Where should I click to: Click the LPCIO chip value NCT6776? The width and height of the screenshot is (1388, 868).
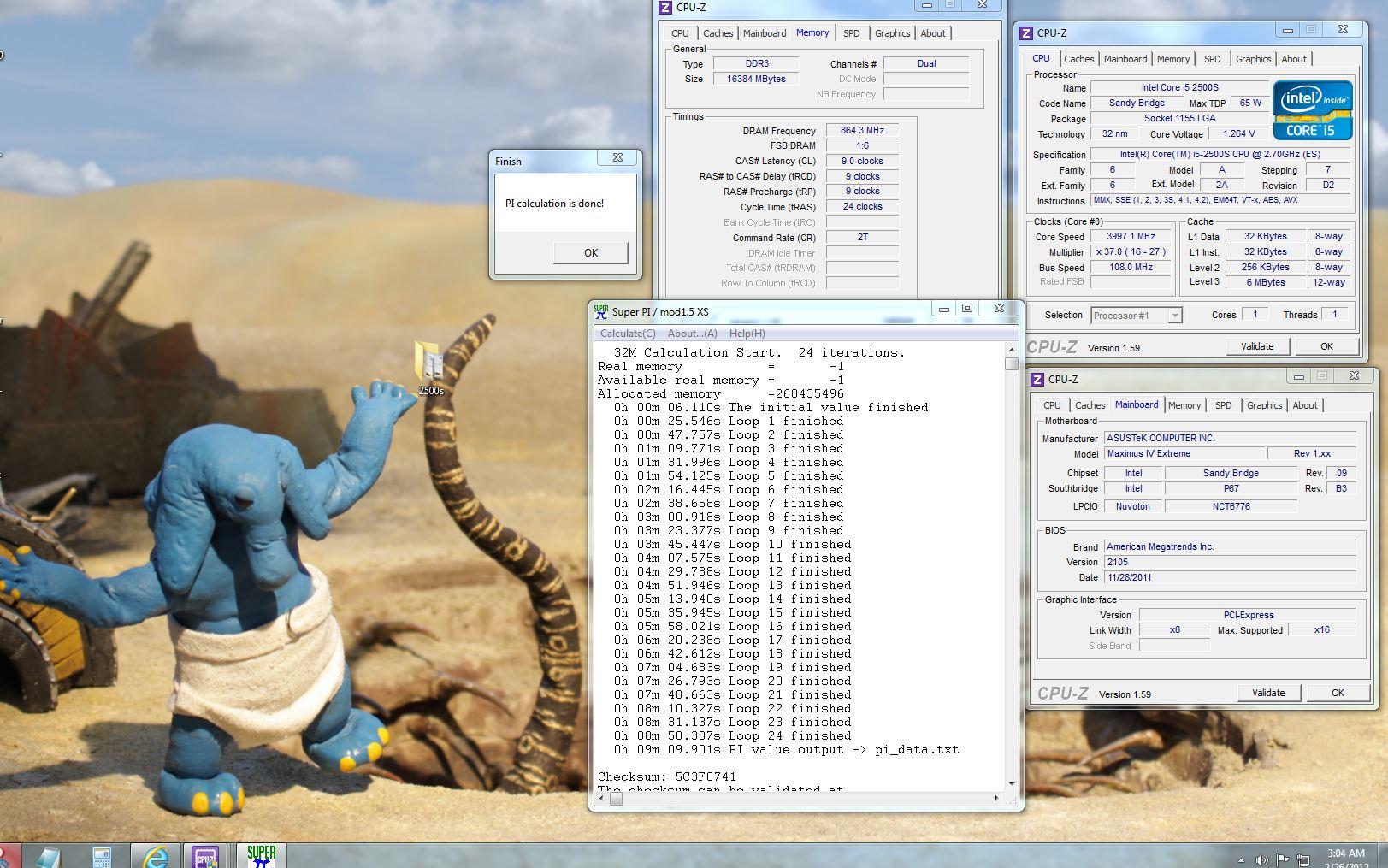point(1231,506)
